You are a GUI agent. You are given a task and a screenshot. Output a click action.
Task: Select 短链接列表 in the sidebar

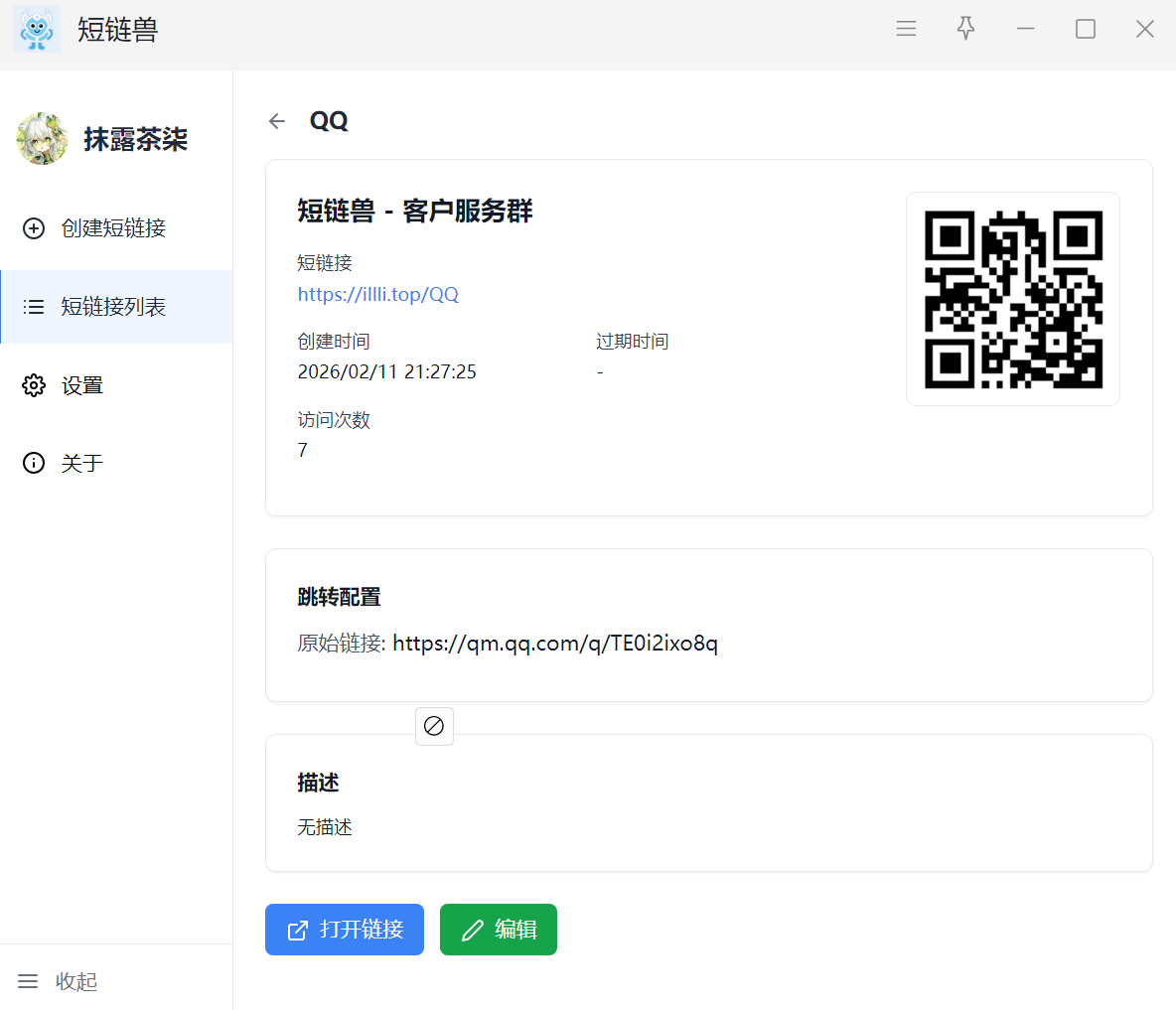tap(113, 307)
